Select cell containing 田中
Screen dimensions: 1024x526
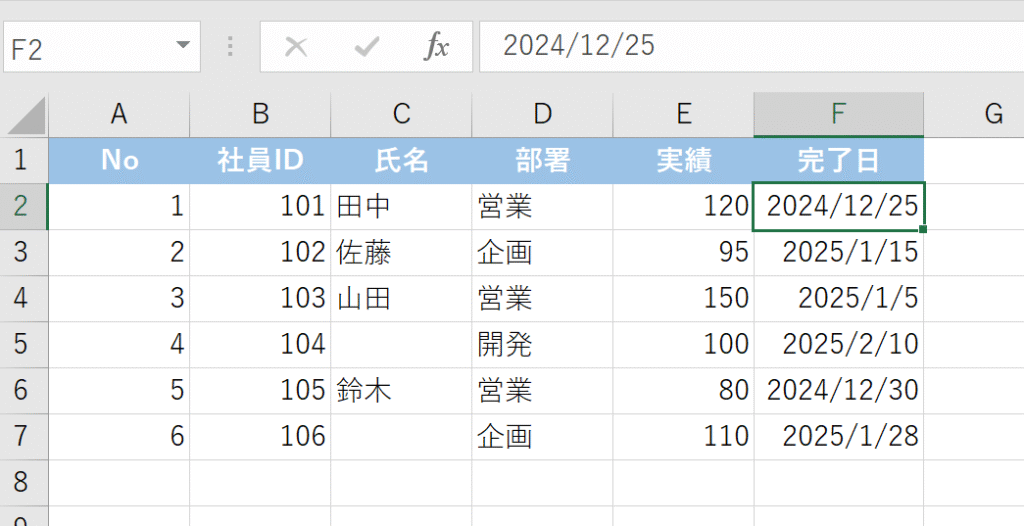401,206
